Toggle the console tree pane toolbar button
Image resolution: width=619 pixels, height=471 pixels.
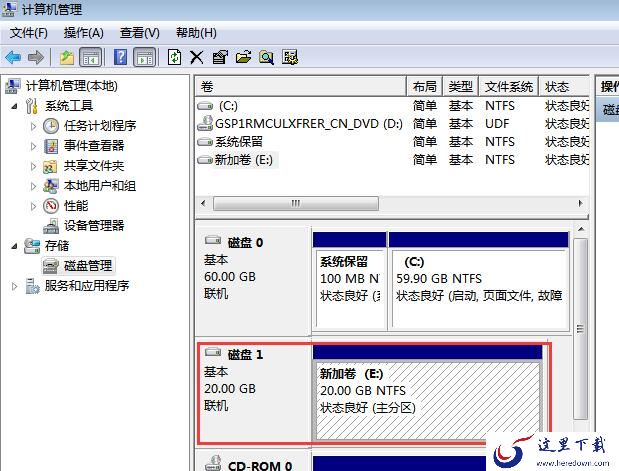click(90, 57)
